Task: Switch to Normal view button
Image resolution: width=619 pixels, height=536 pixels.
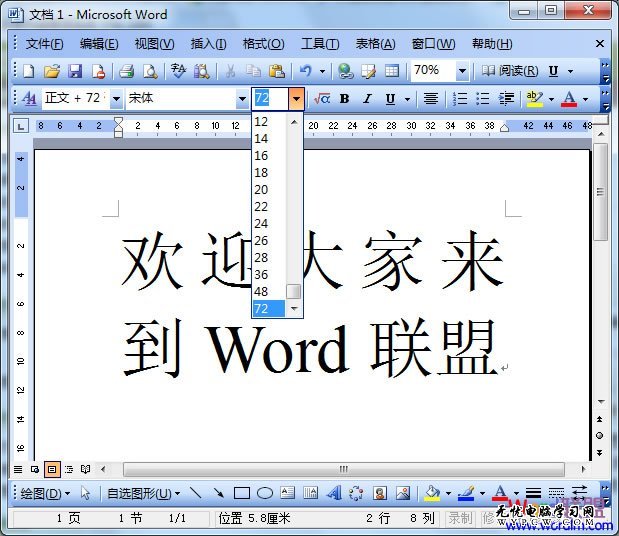Action: [18, 469]
